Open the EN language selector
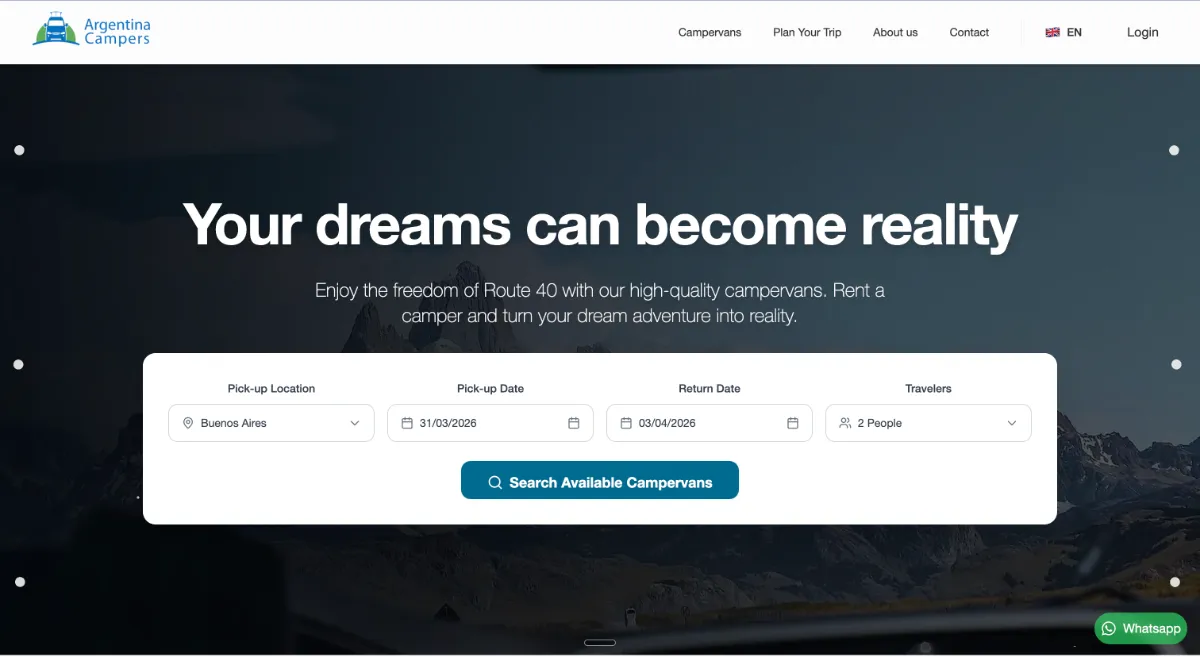The height and width of the screenshot is (657, 1200). (1064, 32)
